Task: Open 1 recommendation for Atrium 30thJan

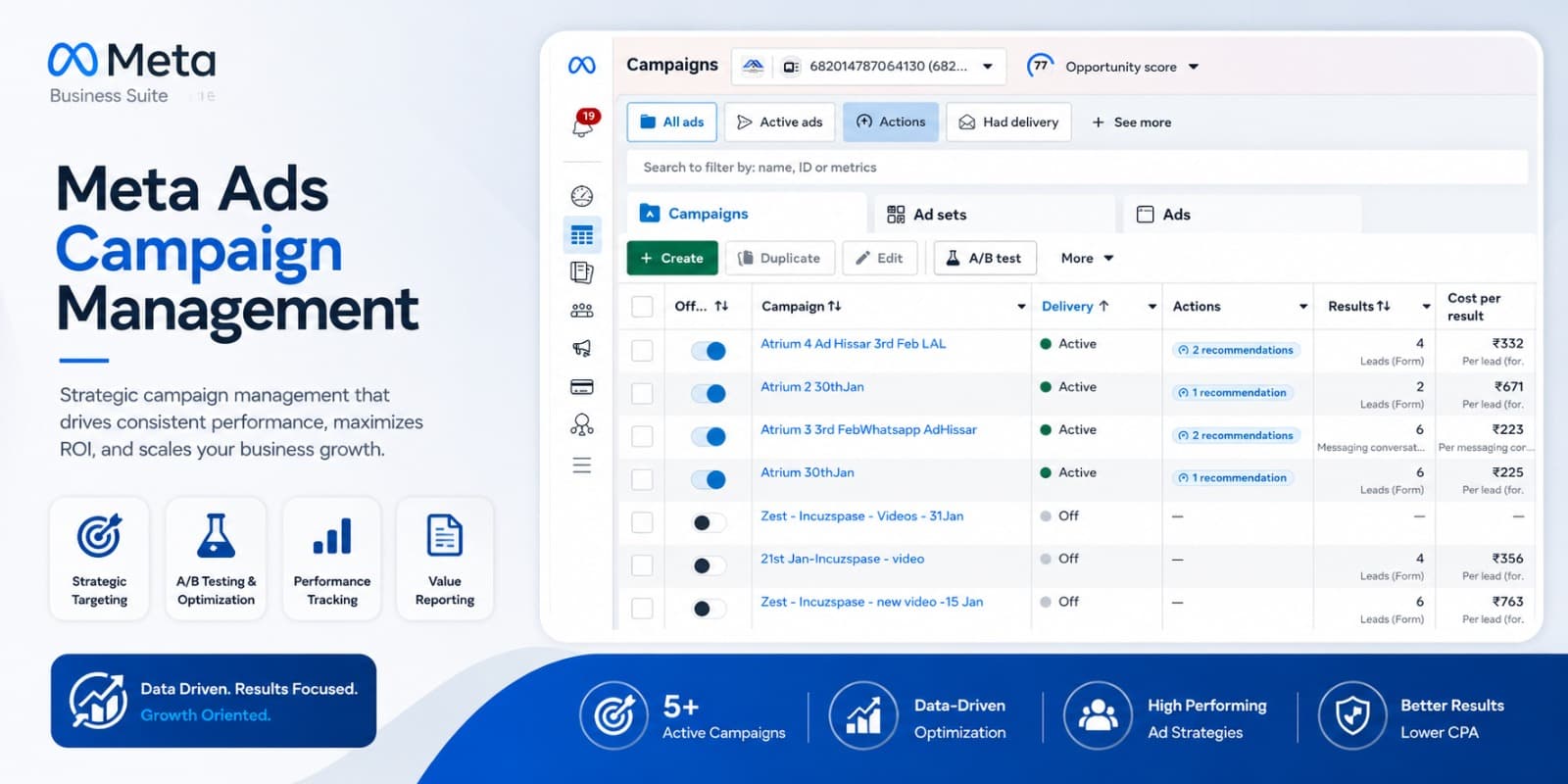Action: tap(1233, 478)
